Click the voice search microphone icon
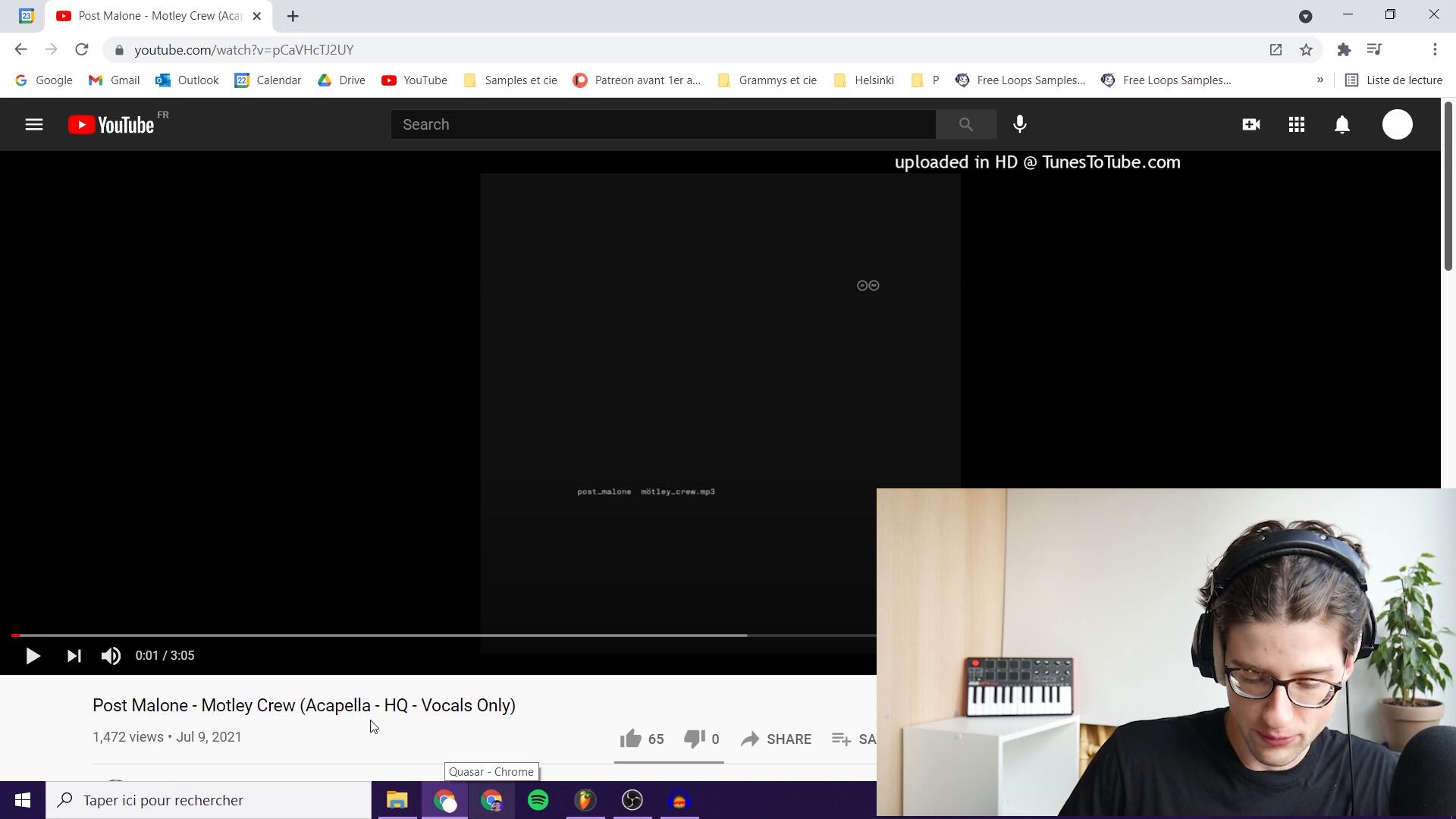1456x819 pixels. tap(1020, 124)
